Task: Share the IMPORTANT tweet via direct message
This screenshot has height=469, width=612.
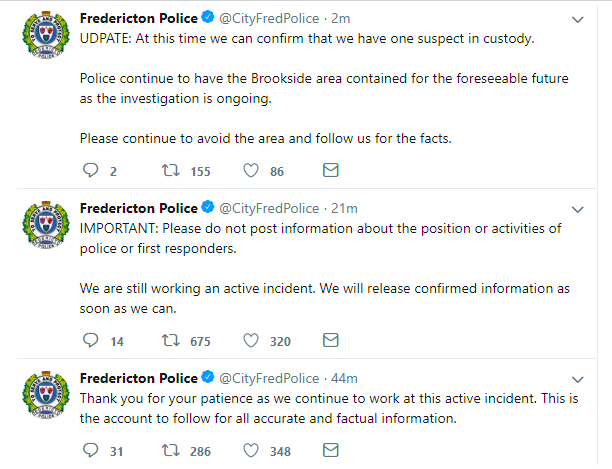Action: (330, 341)
